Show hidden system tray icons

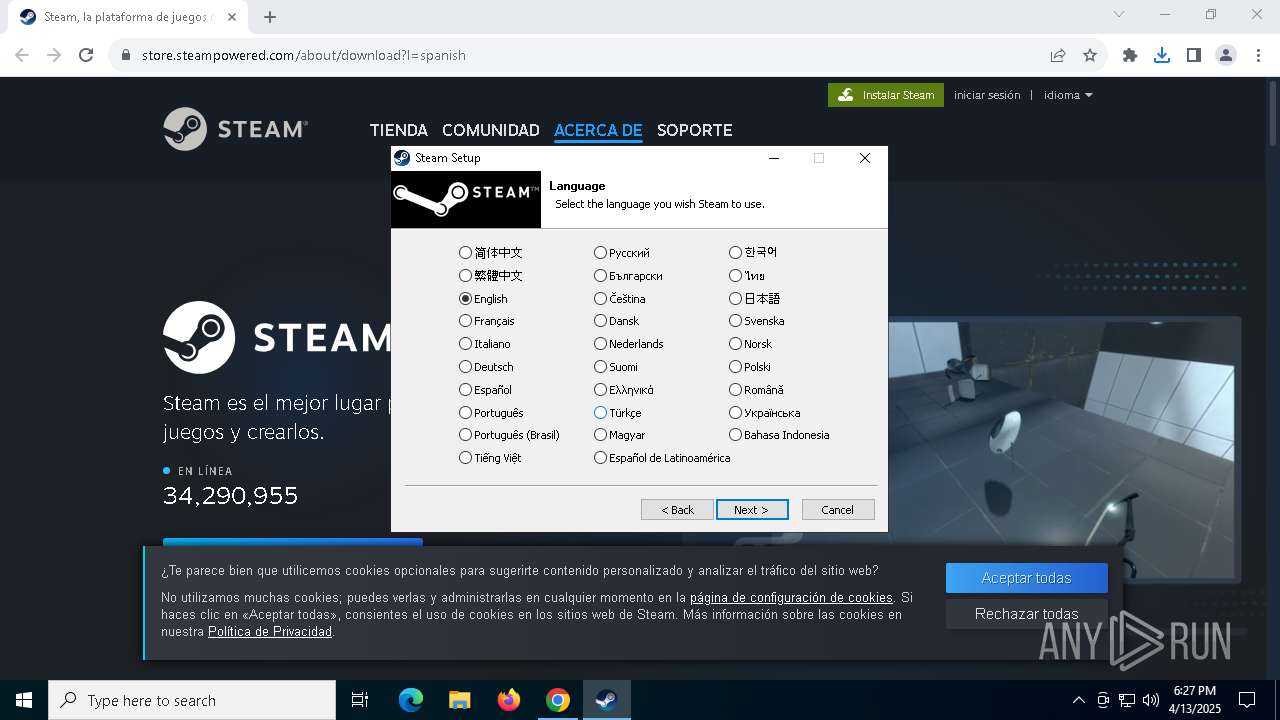point(1078,700)
